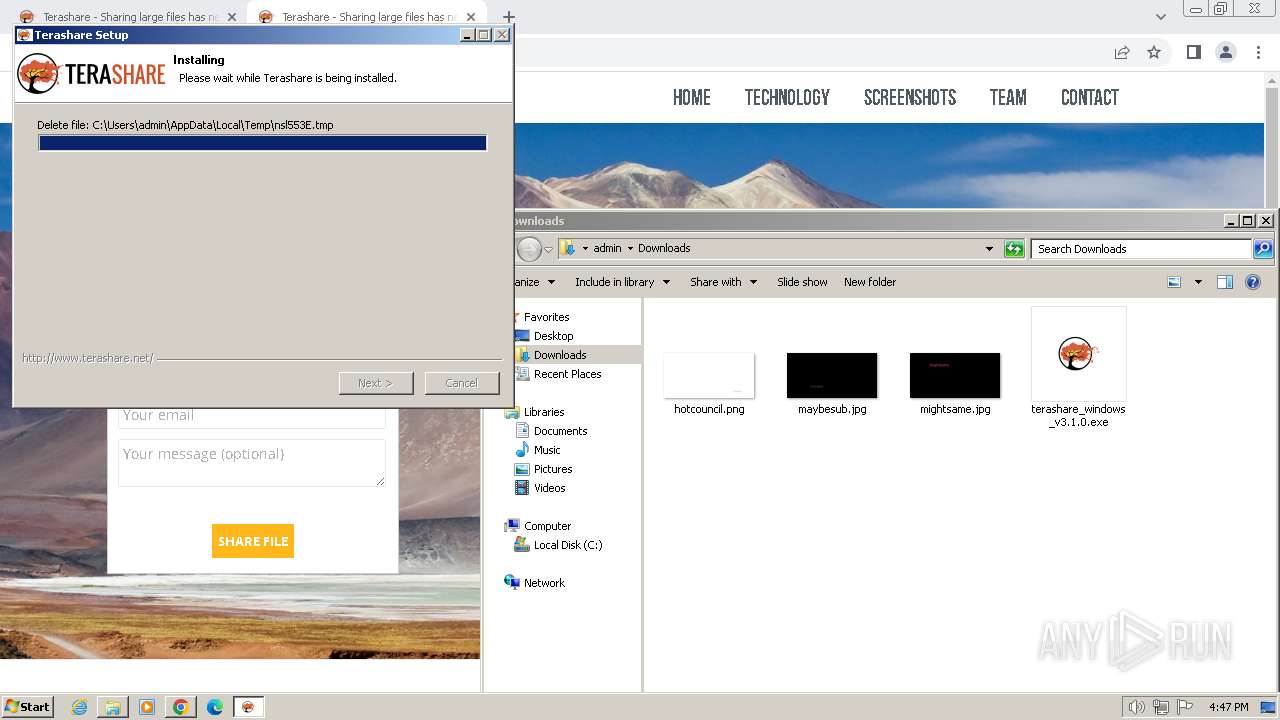Open the CONTACT page link
This screenshot has height=720, width=1280.
point(1090,97)
